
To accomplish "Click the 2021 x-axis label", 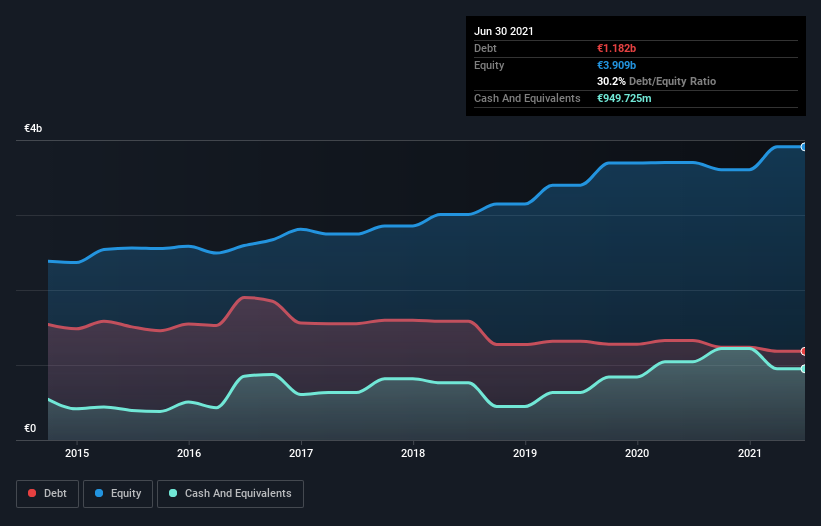I will coord(750,453).
